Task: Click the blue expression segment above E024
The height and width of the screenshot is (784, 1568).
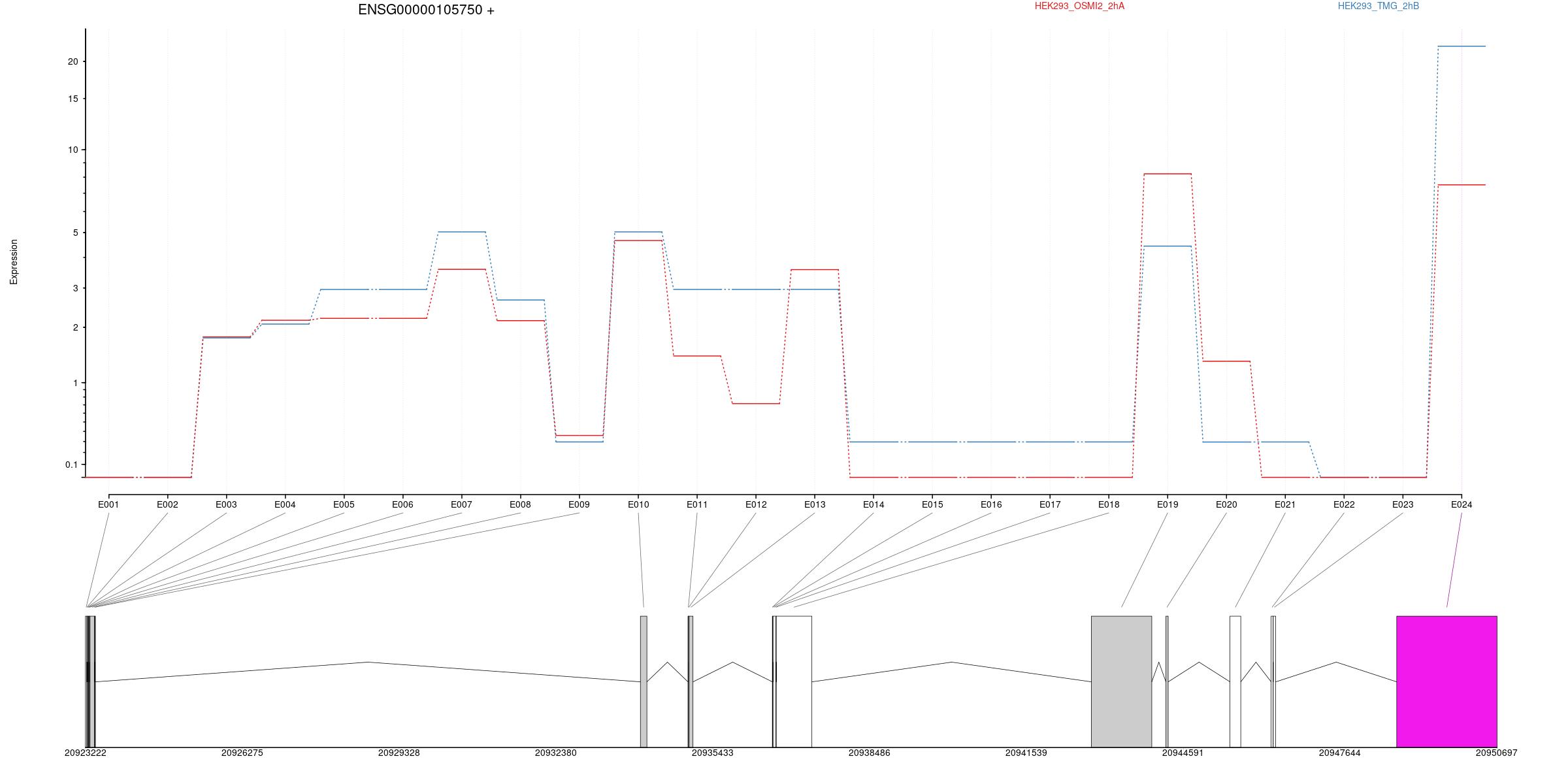Action: [1462, 46]
